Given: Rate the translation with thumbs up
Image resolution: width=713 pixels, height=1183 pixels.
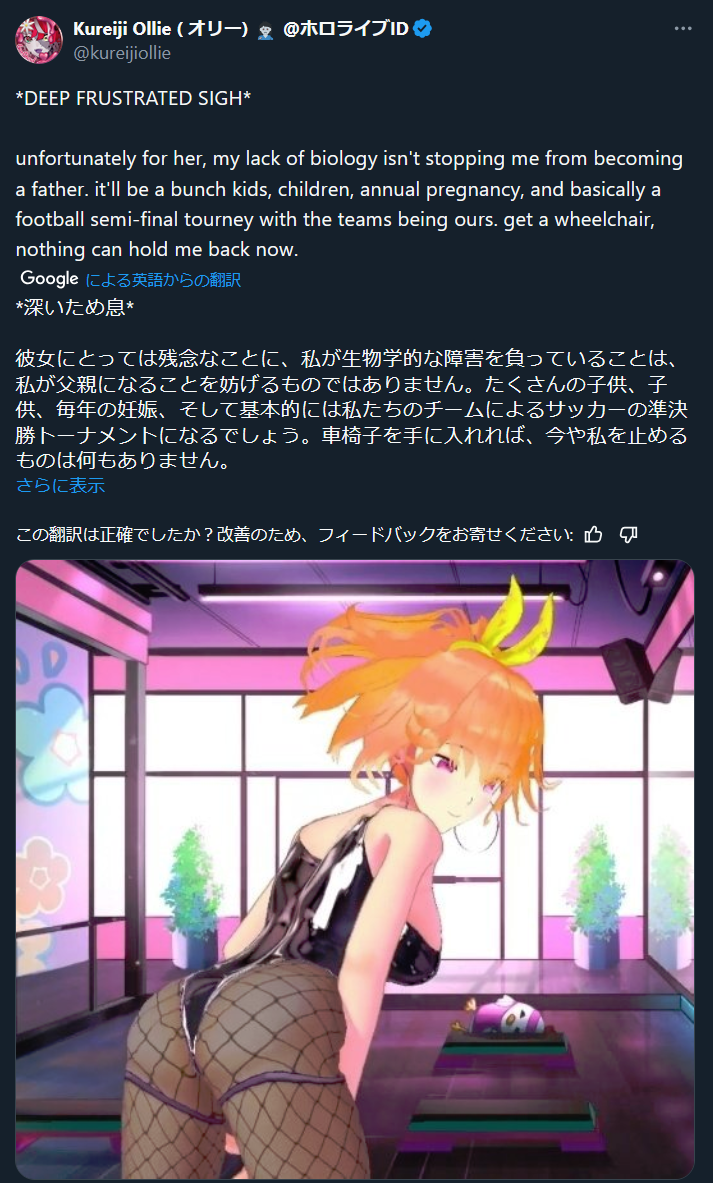Looking at the screenshot, I should coord(593,534).
